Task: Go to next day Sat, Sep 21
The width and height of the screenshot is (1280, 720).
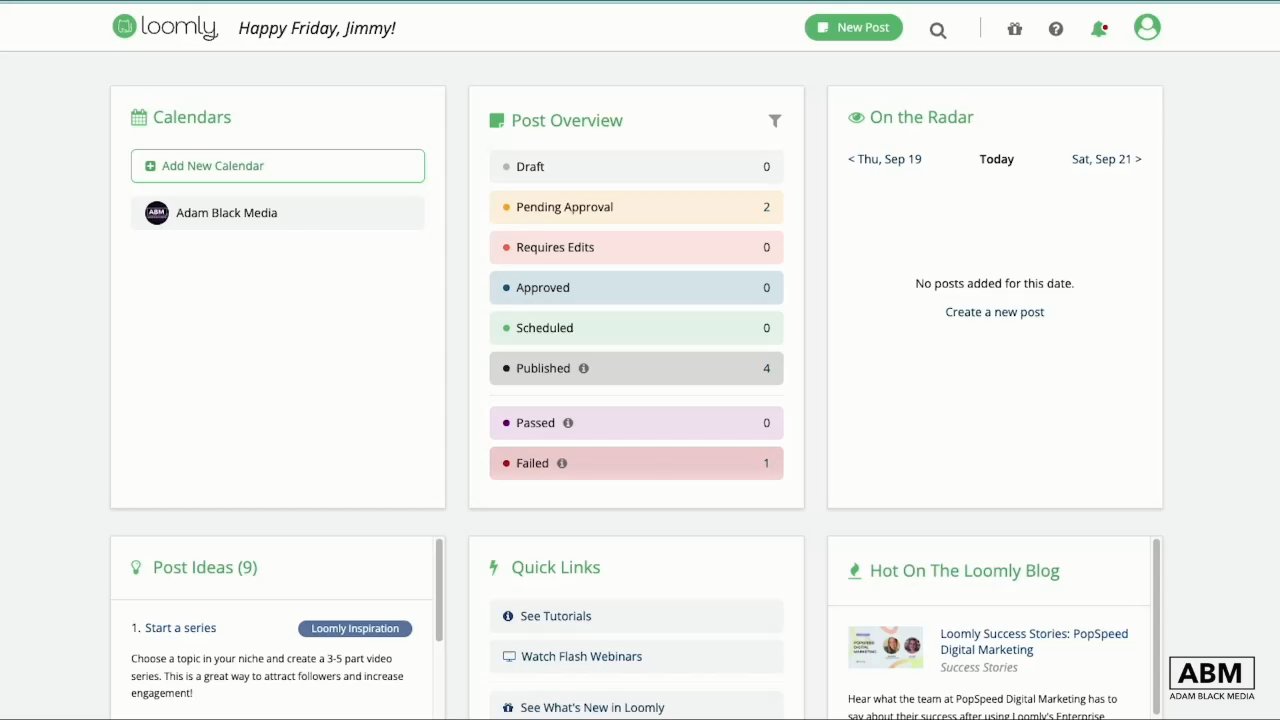Action: point(1106,159)
